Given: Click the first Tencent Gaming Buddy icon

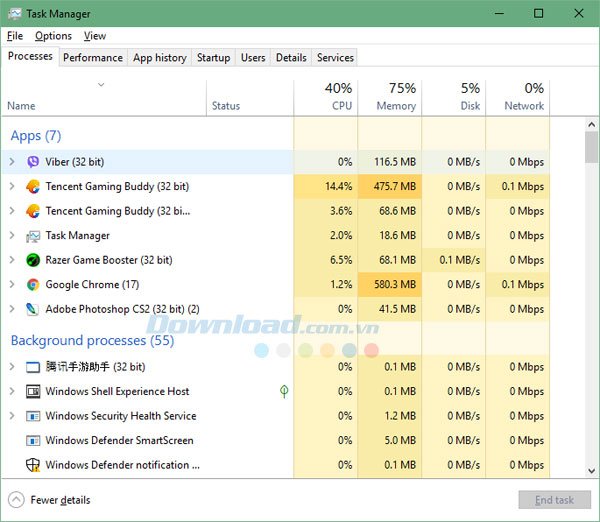Looking at the screenshot, I should click(x=33, y=187).
